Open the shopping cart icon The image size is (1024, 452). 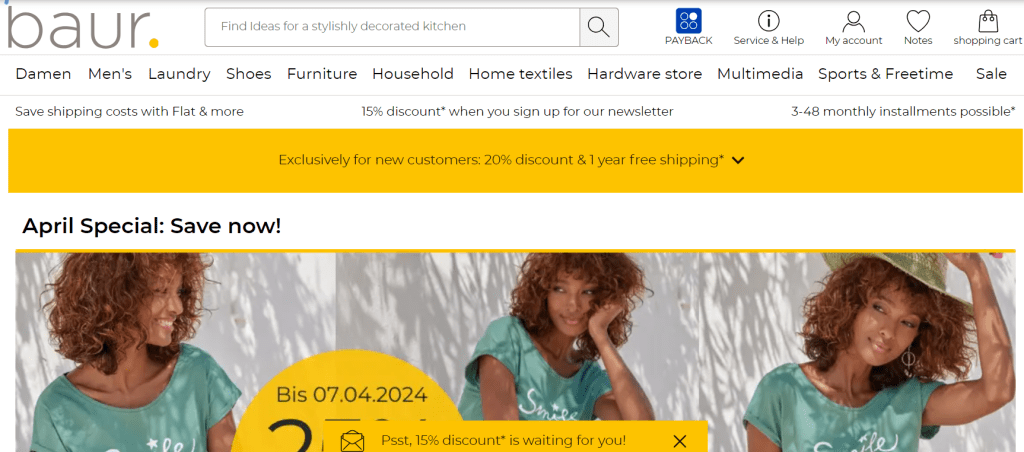[x=988, y=21]
